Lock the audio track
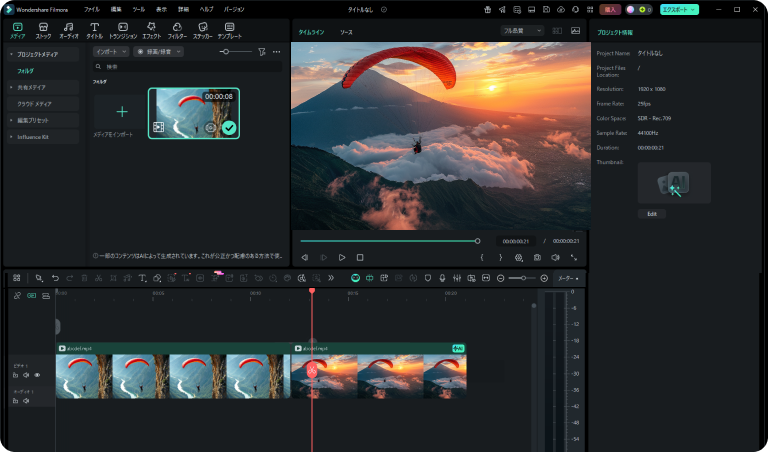 (x=16, y=401)
